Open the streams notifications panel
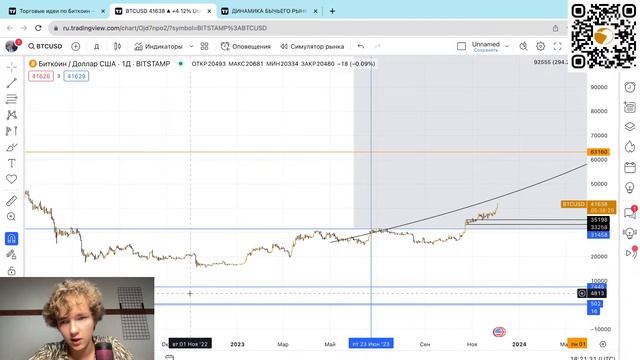640x360 pixels. (631, 252)
